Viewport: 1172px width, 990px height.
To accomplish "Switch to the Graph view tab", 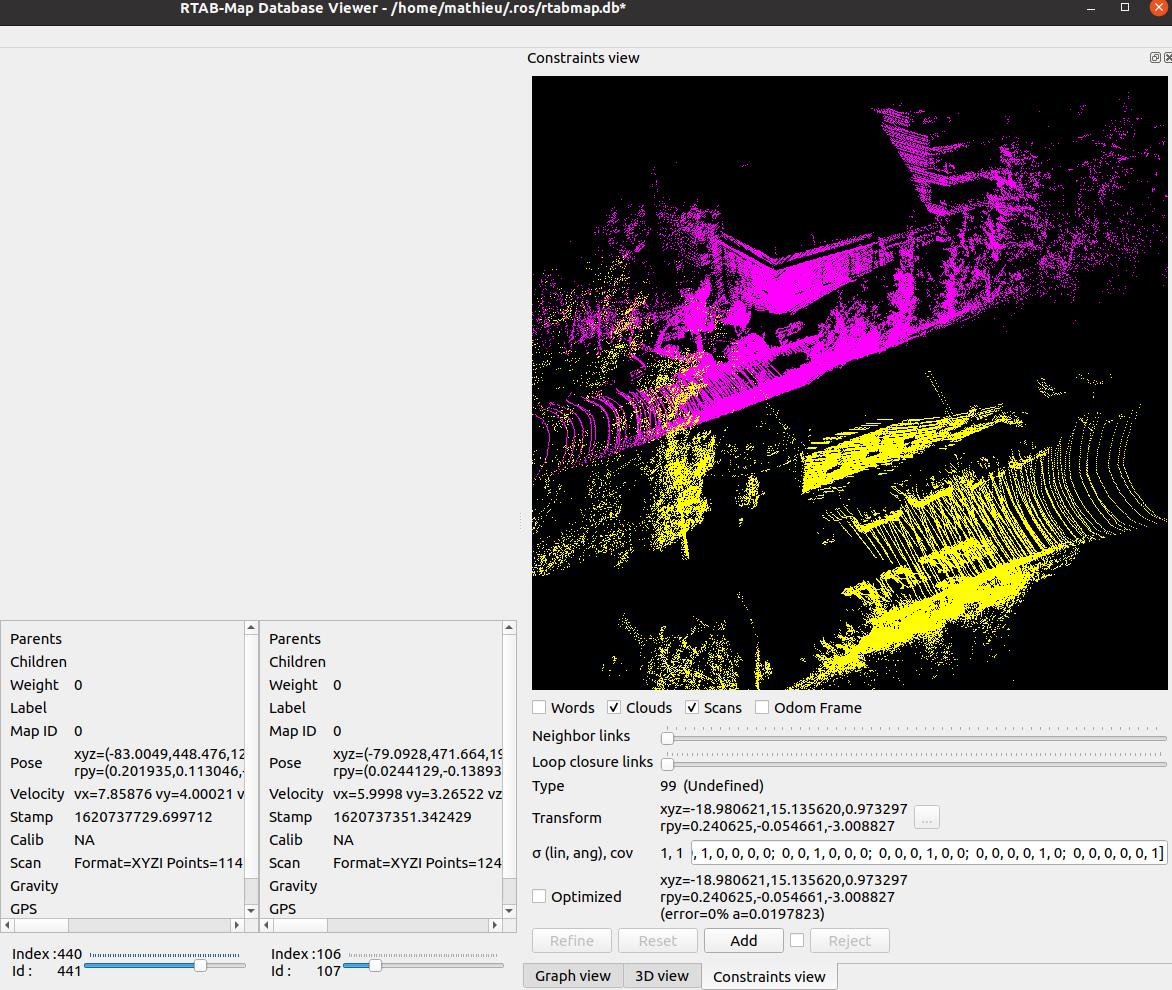I will [572, 976].
